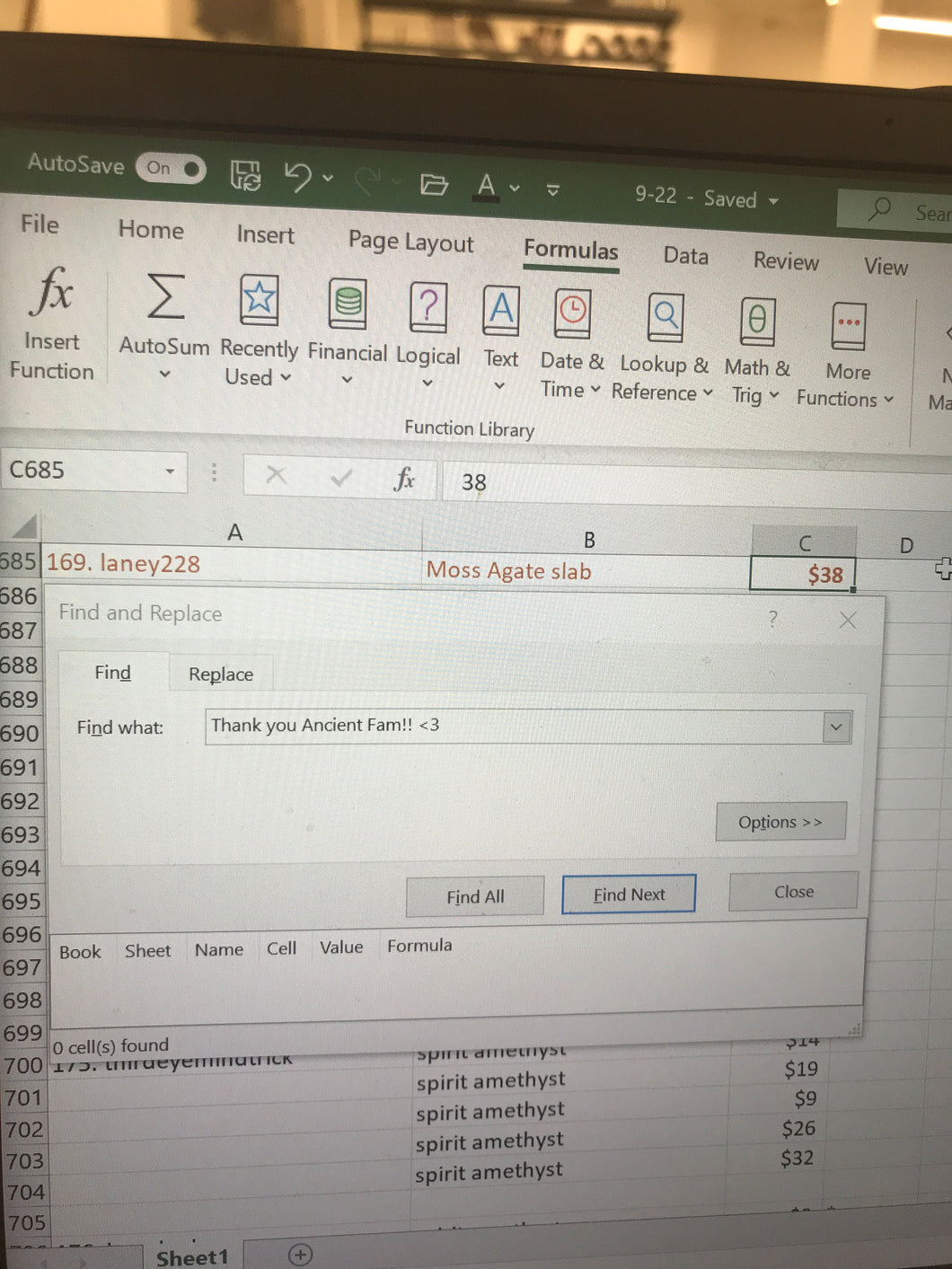Expand the Name Box dropdown arrow
The height and width of the screenshot is (1269, 952).
(x=170, y=471)
